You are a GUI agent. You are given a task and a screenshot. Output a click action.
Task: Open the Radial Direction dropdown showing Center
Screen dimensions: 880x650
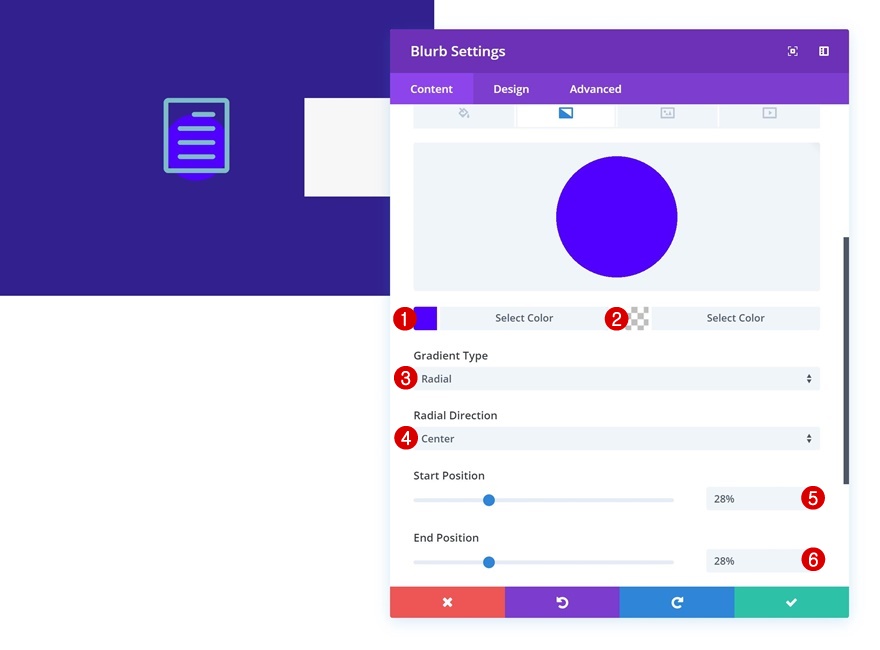click(x=616, y=438)
